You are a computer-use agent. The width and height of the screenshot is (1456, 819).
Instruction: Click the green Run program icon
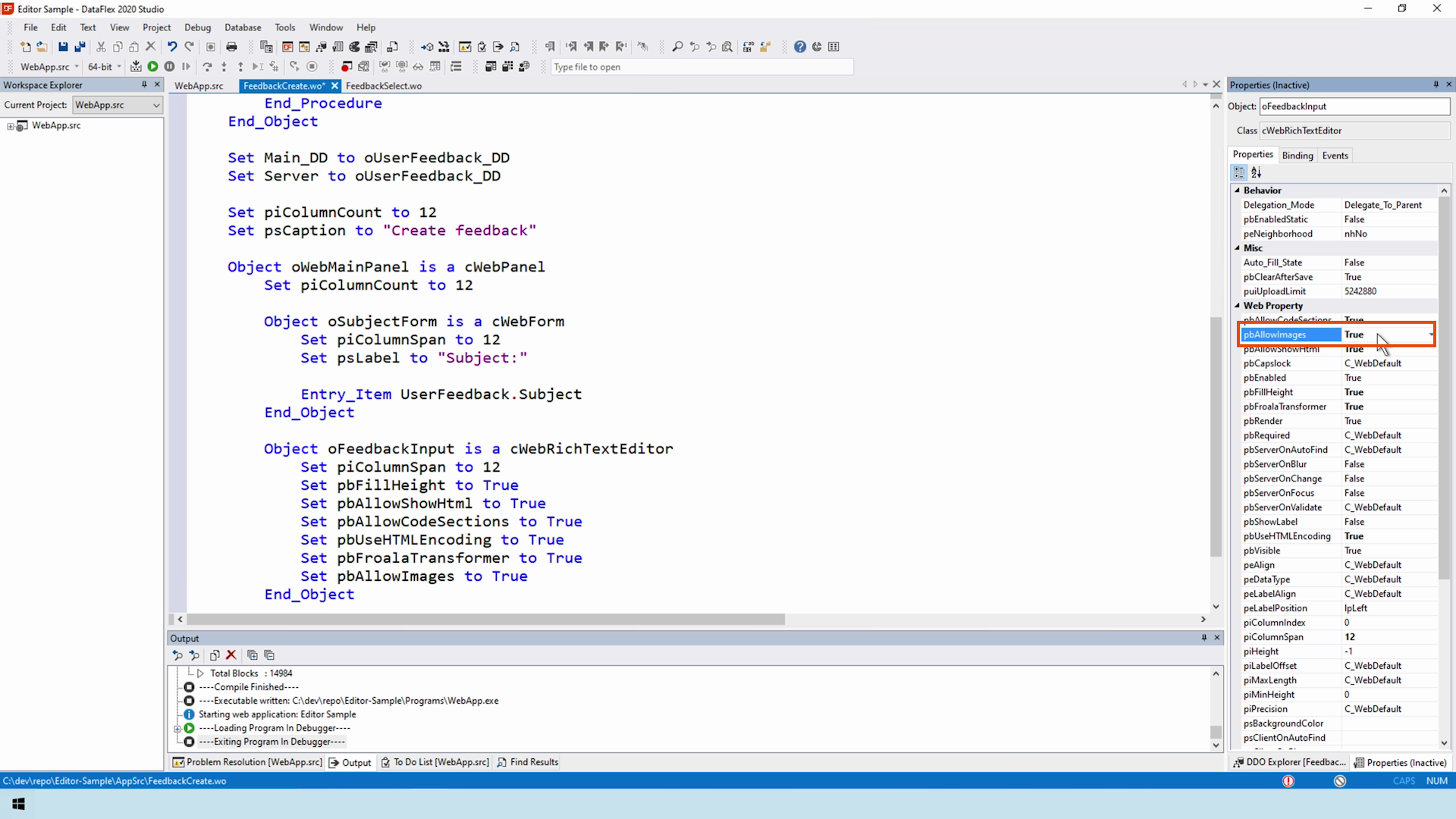pyautogui.click(x=152, y=67)
